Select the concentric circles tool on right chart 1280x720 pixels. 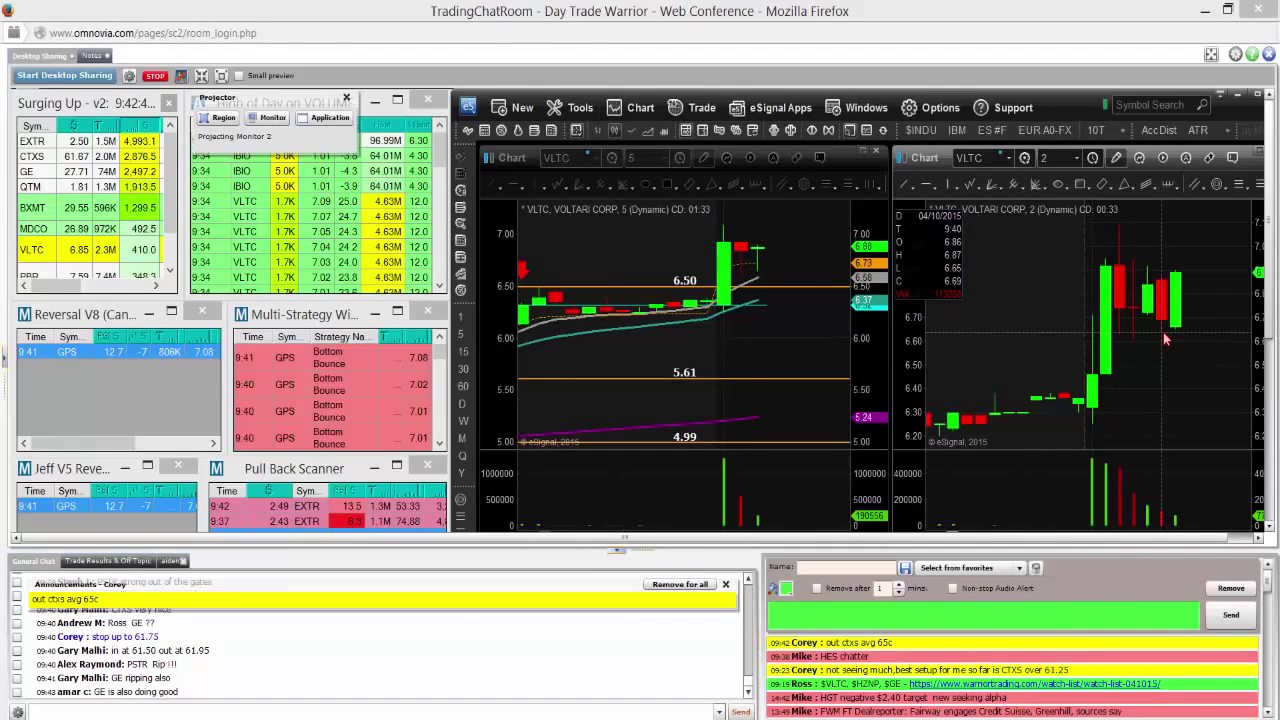[1217, 185]
